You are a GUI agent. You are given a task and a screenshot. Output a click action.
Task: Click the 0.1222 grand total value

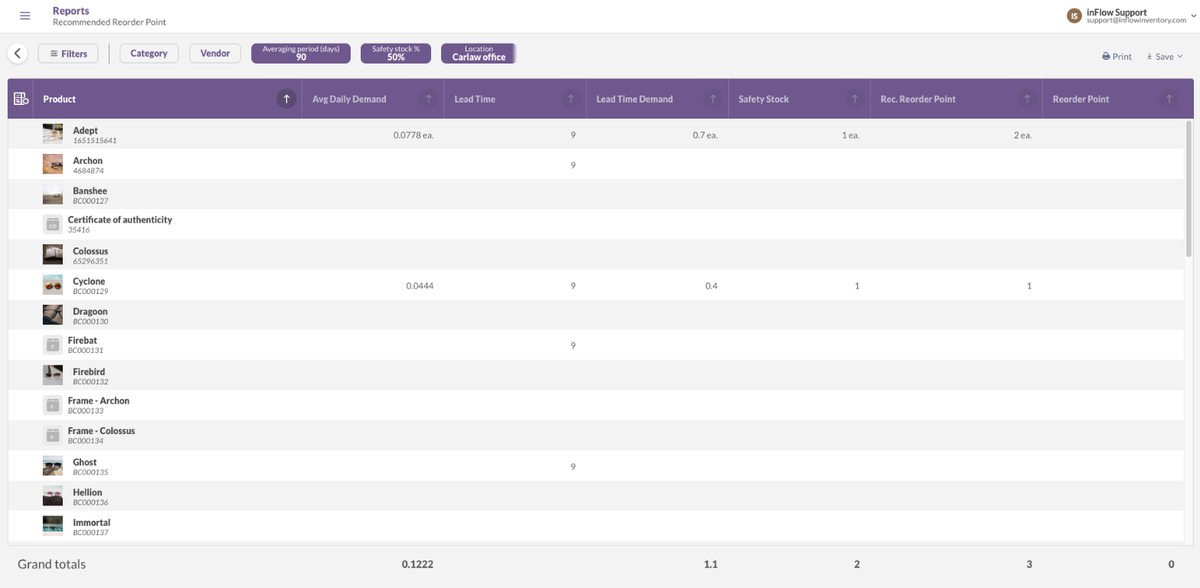pyautogui.click(x=417, y=565)
